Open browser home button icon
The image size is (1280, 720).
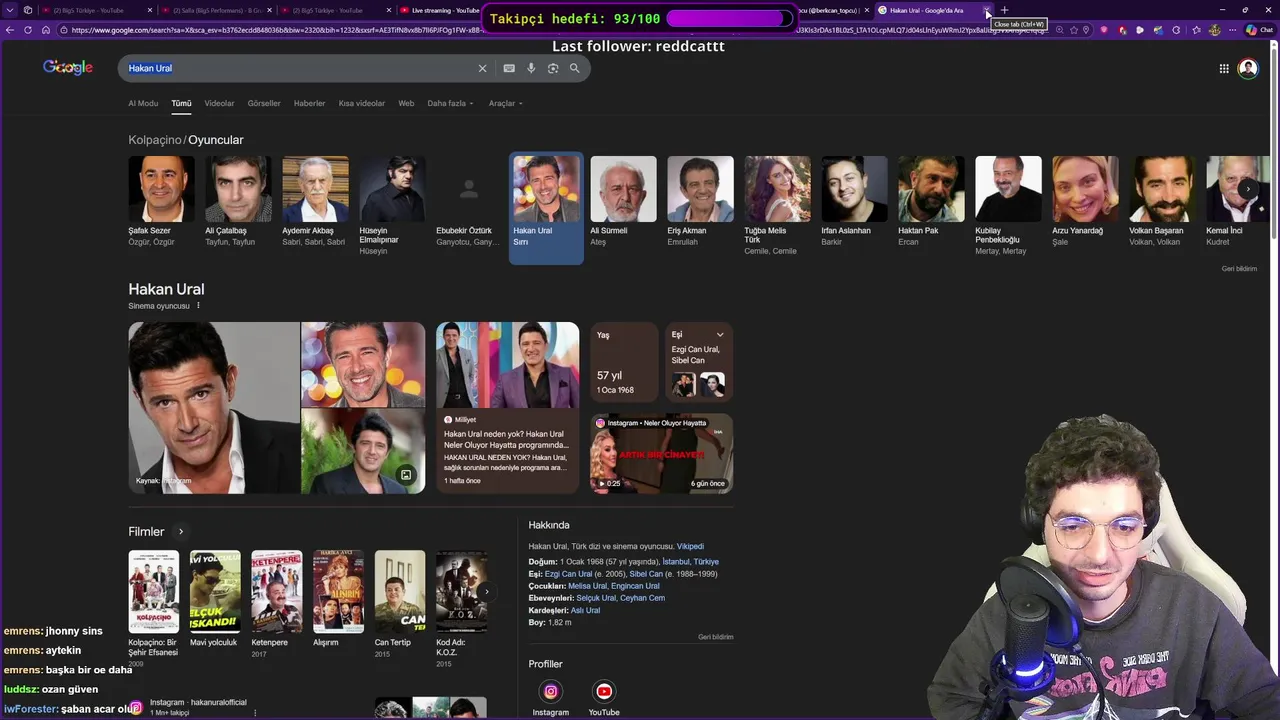[x=46, y=30]
